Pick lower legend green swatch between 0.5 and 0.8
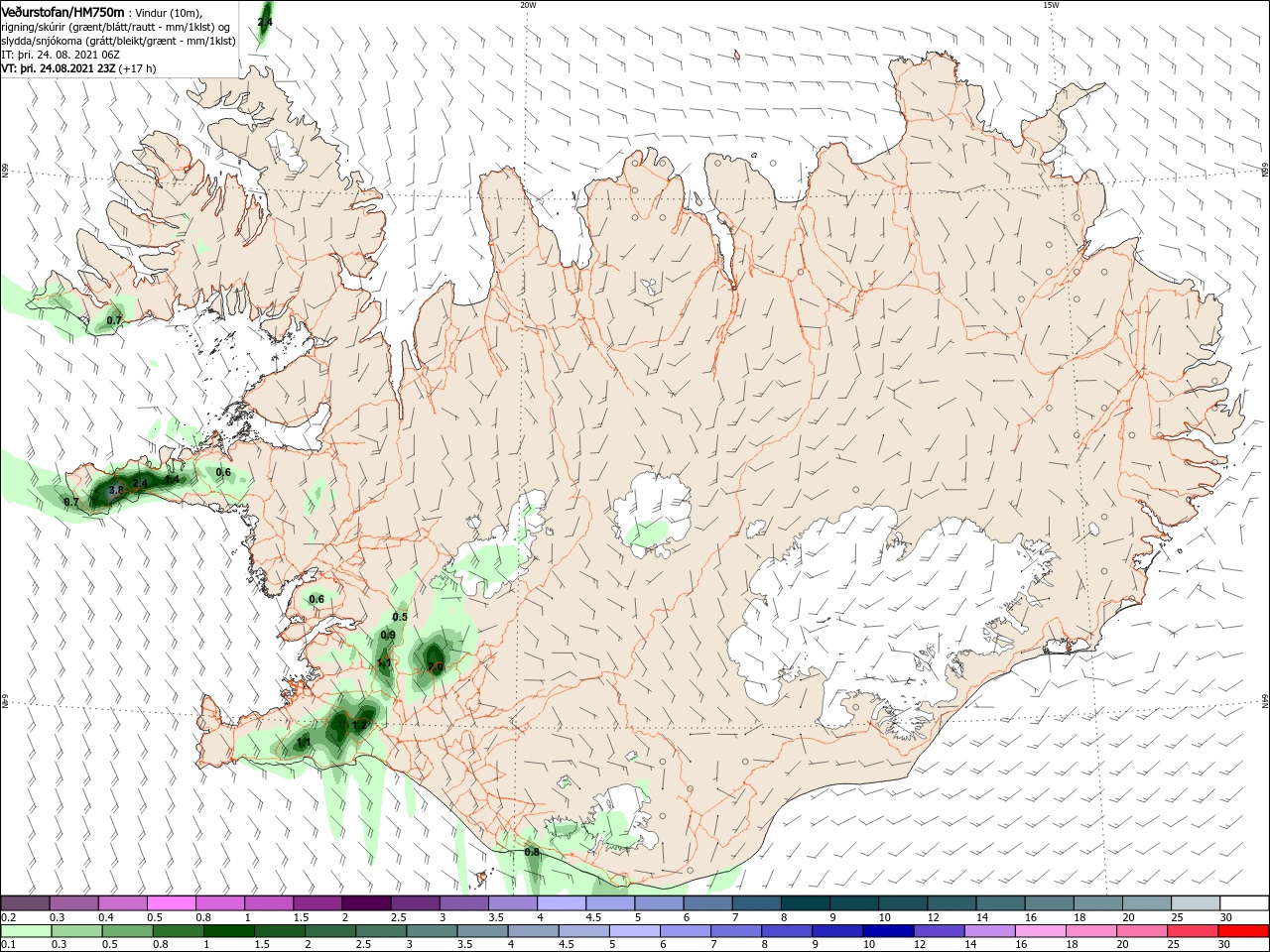 127,931
